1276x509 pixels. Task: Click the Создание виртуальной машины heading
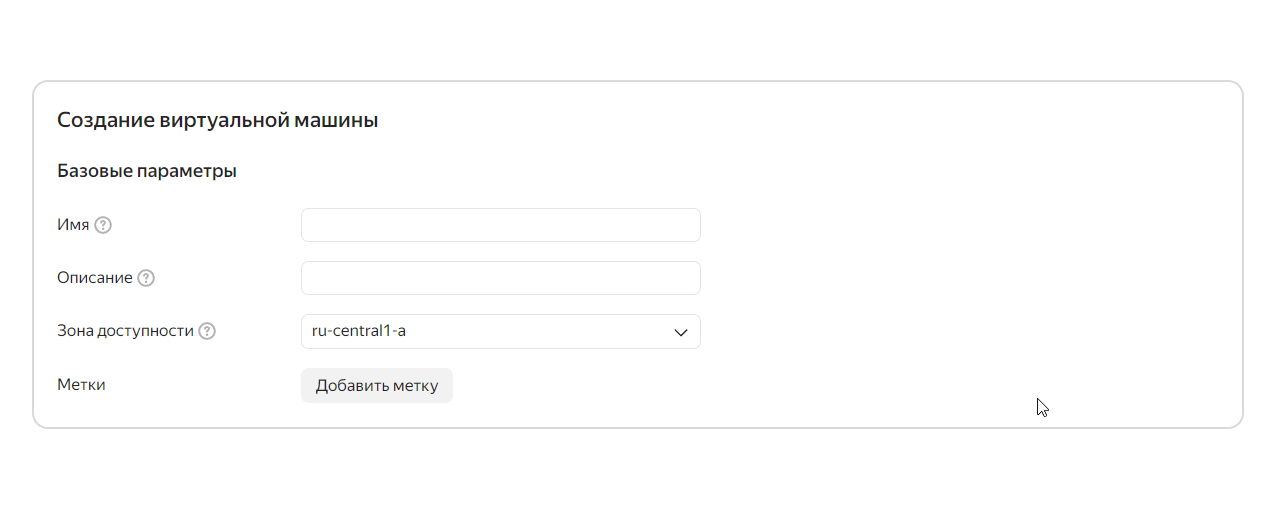[217, 121]
